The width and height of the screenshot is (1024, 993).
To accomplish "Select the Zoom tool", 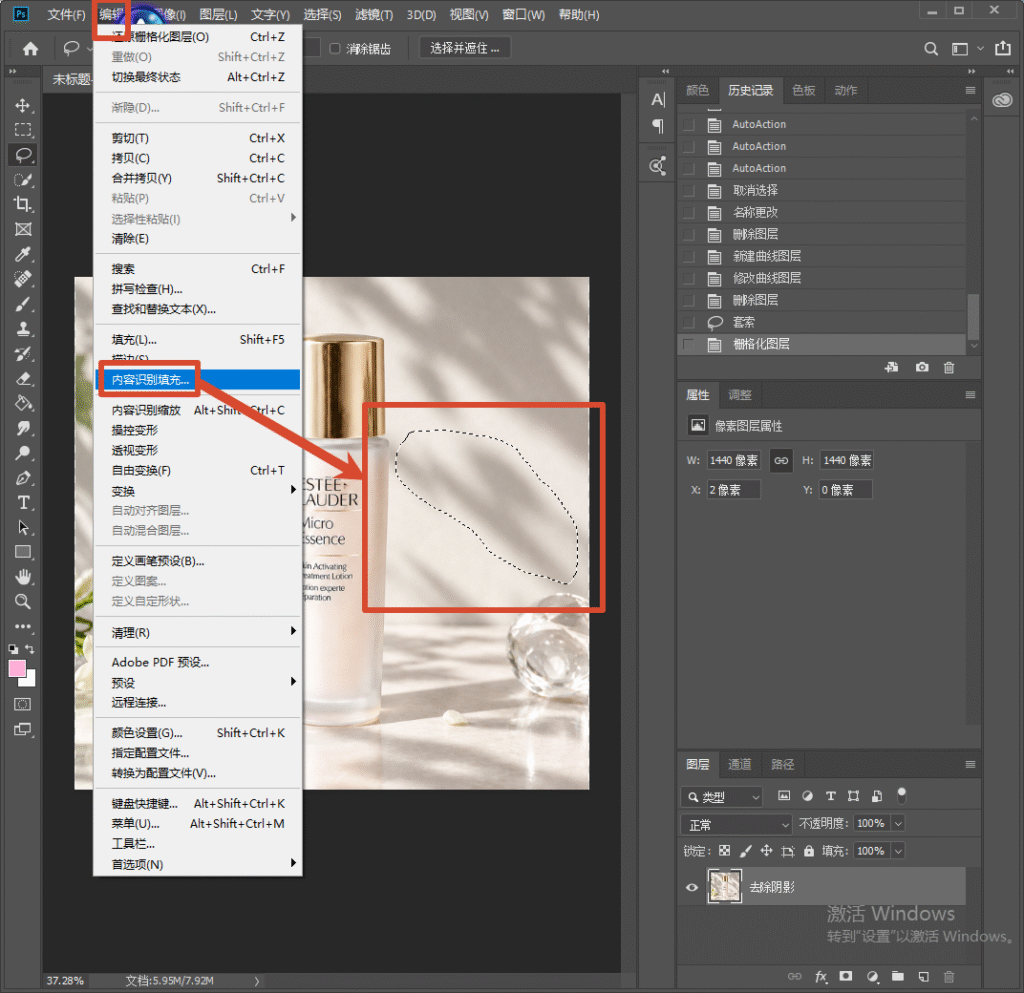I will pyautogui.click(x=23, y=601).
